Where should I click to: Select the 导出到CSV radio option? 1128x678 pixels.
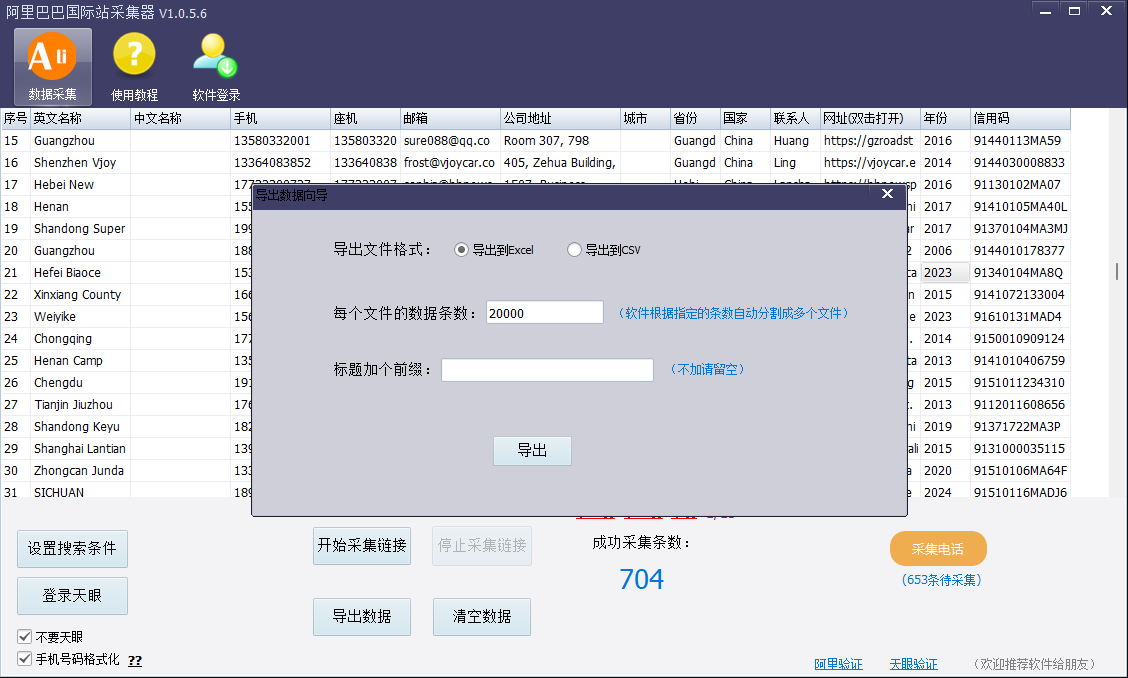point(604,250)
